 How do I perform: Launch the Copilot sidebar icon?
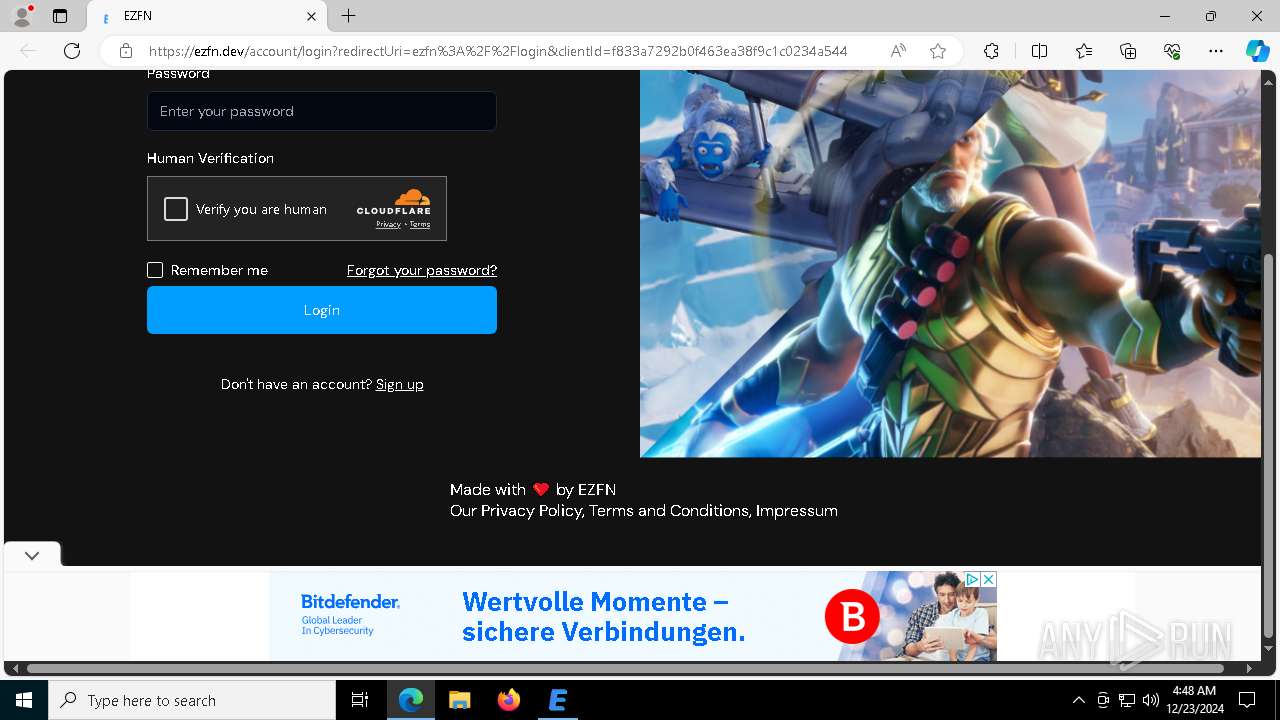pyautogui.click(x=1257, y=51)
